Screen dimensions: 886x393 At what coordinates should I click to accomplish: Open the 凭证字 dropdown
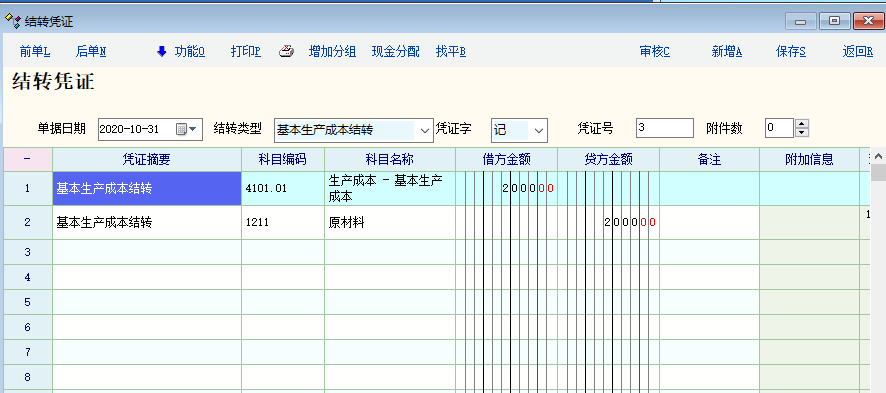[539, 130]
